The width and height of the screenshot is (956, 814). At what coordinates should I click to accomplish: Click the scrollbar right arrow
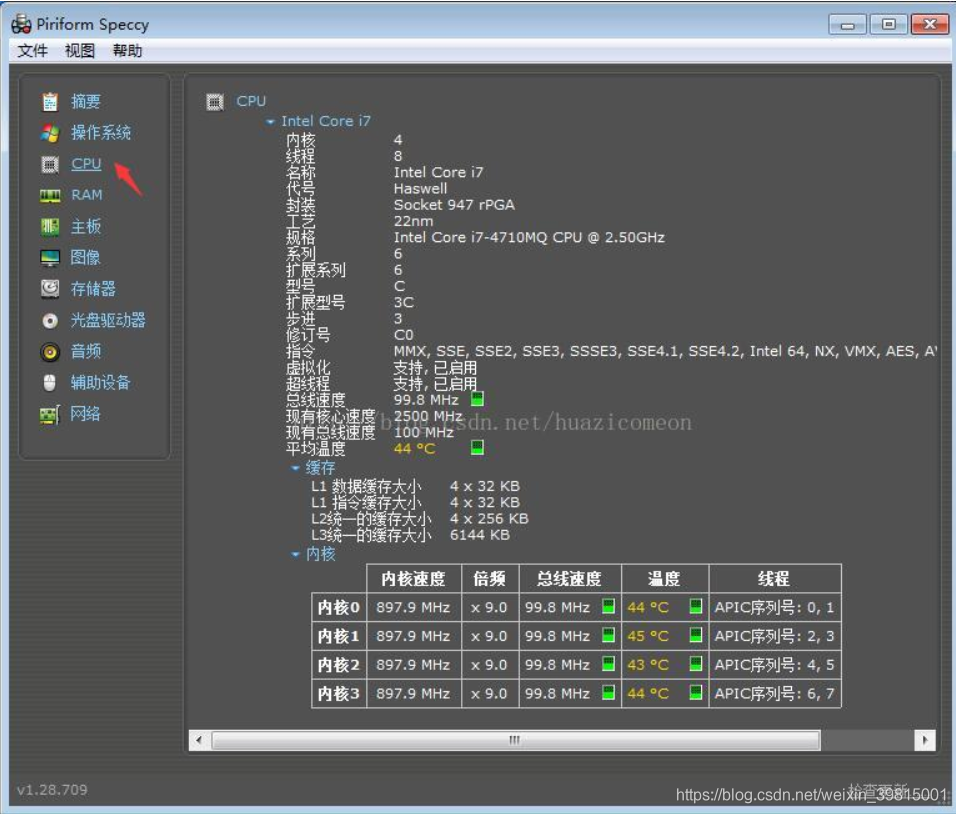[x=925, y=741]
